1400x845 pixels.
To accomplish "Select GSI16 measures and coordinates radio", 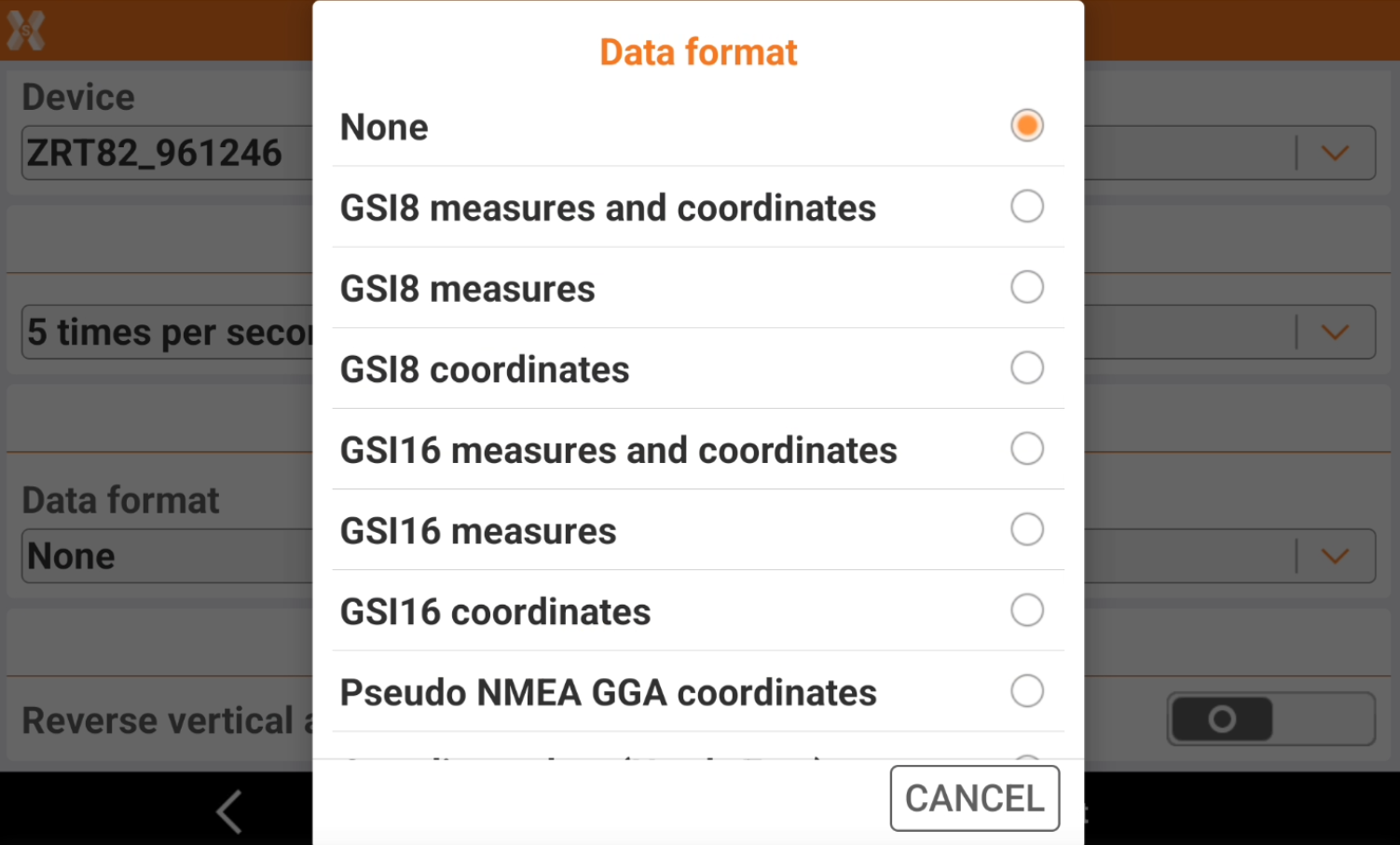I will pyautogui.click(x=1026, y=449).
